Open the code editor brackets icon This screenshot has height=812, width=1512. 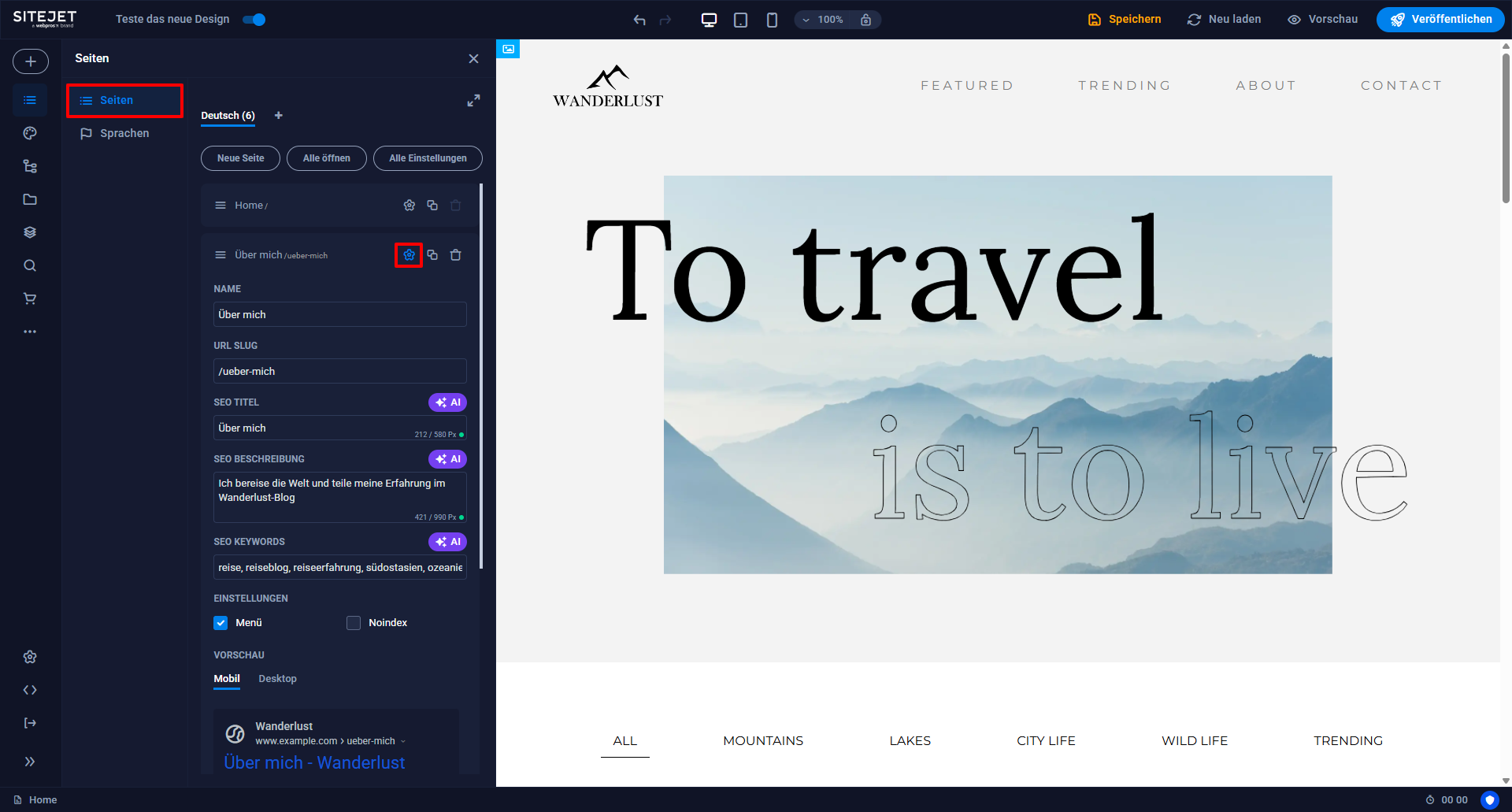(30, 690)
